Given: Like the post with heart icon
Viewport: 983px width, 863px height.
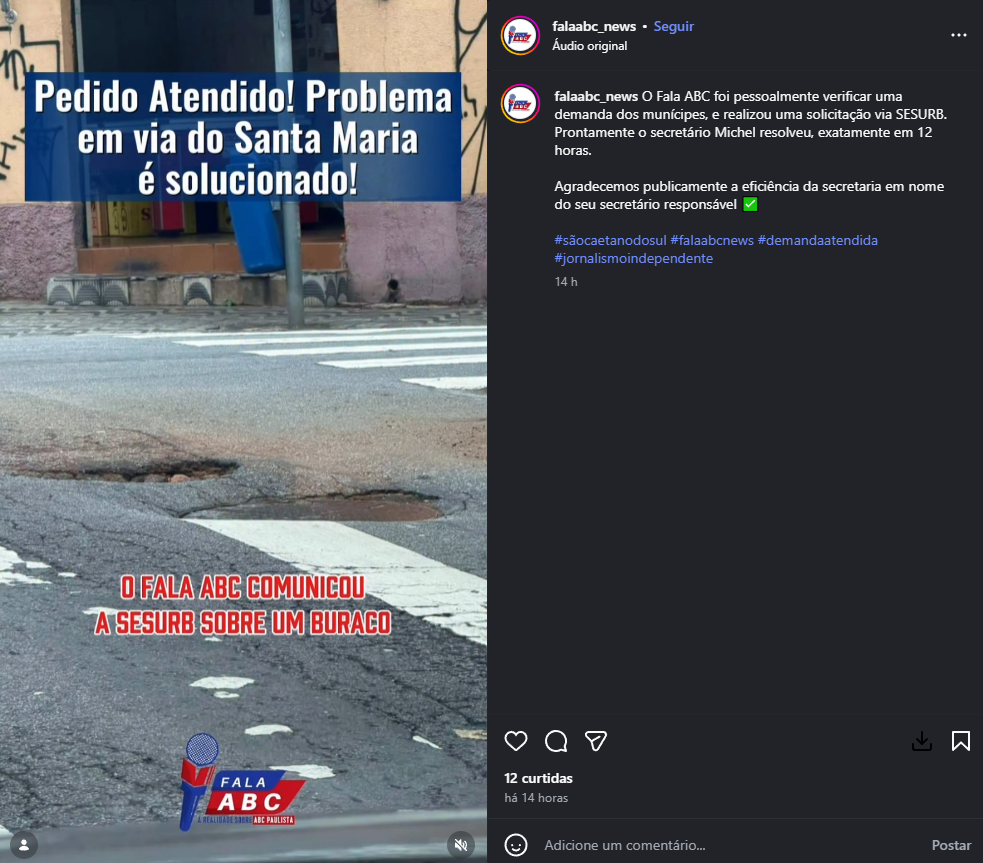Looking at the screenshot, I should 515,741.
